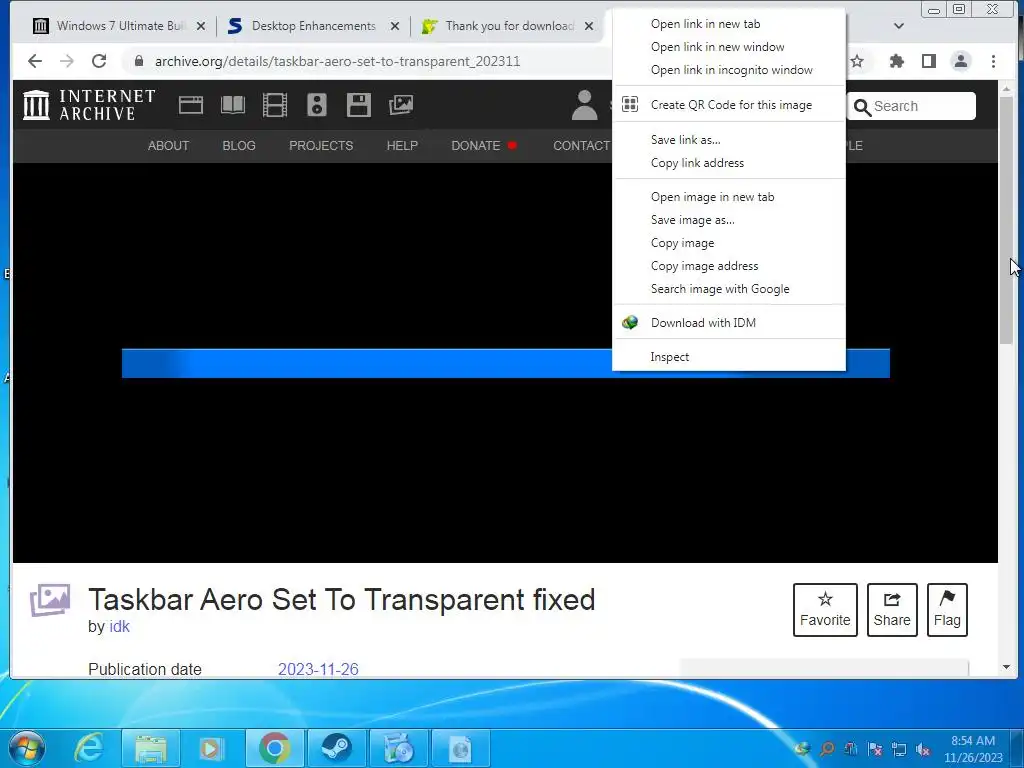
Task: Click the 2023-11-26 publication date link
Action: 318,669
